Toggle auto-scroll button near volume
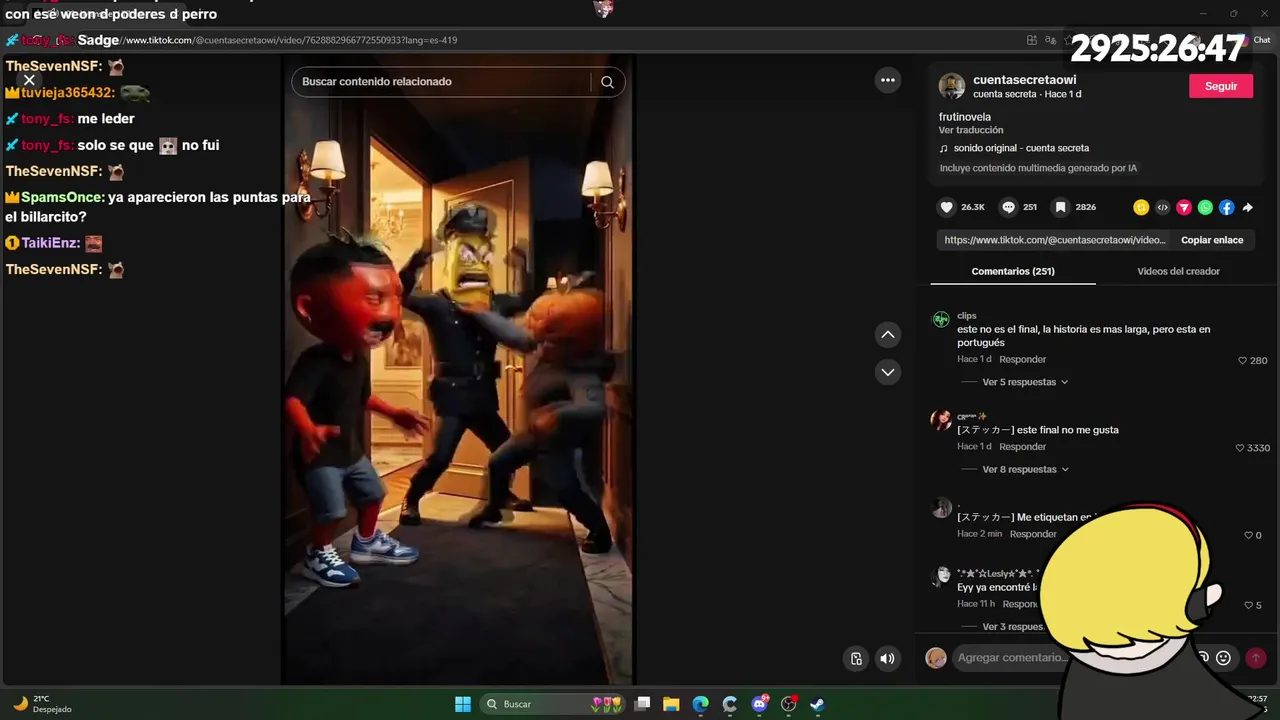The width and height of the screenshot is (1280, 720). click(x=856, y=658)
